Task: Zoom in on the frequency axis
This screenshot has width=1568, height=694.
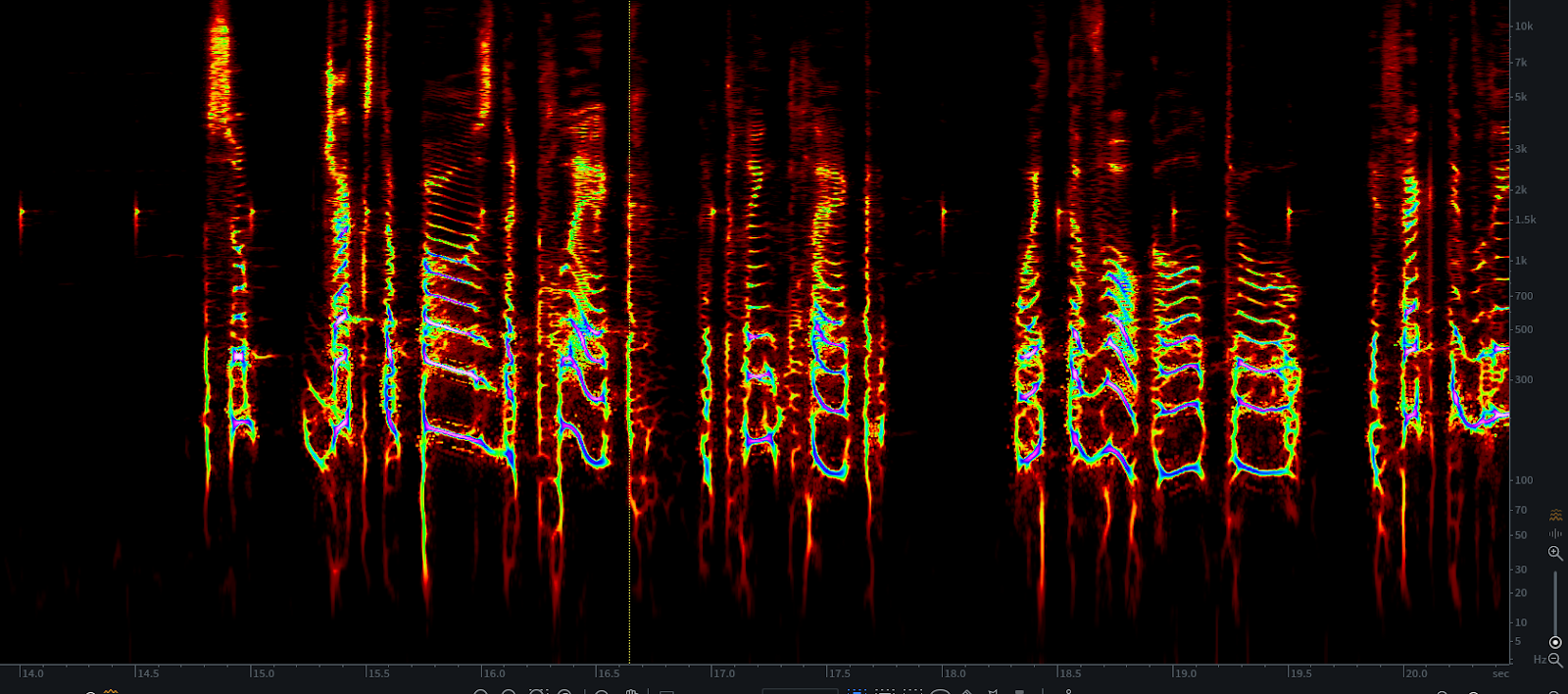Action: [x=1555, y=553]
